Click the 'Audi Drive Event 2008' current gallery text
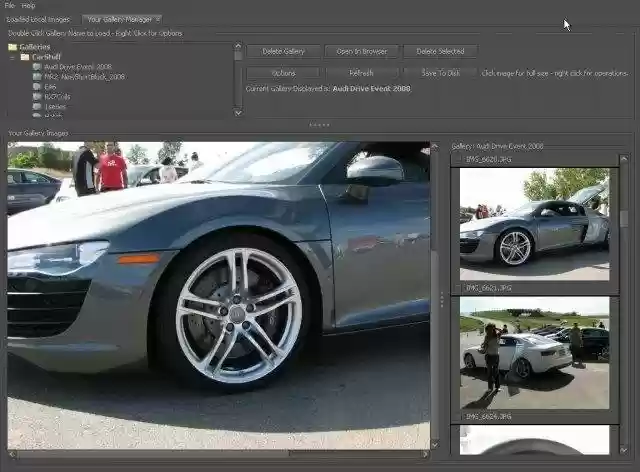Viewport: 640px width, 472px height. (371, 89)
